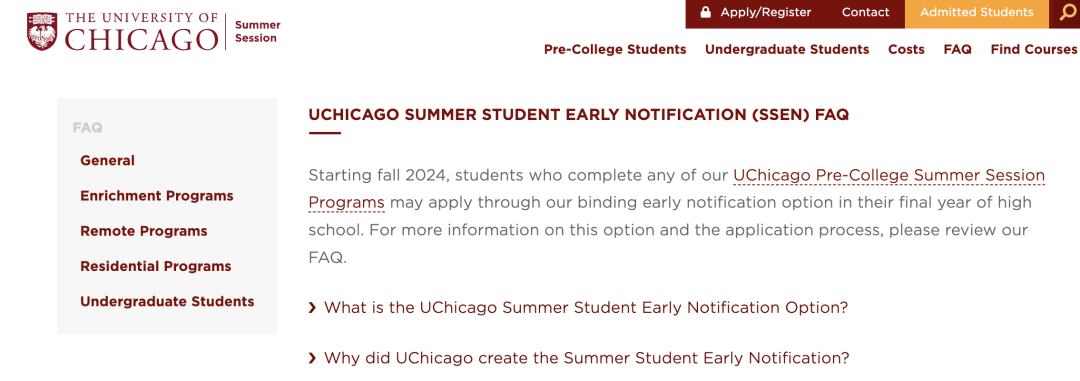Open Find Courses in navigation
This screenshot has height=381, width=1080.
[1033, 50]
